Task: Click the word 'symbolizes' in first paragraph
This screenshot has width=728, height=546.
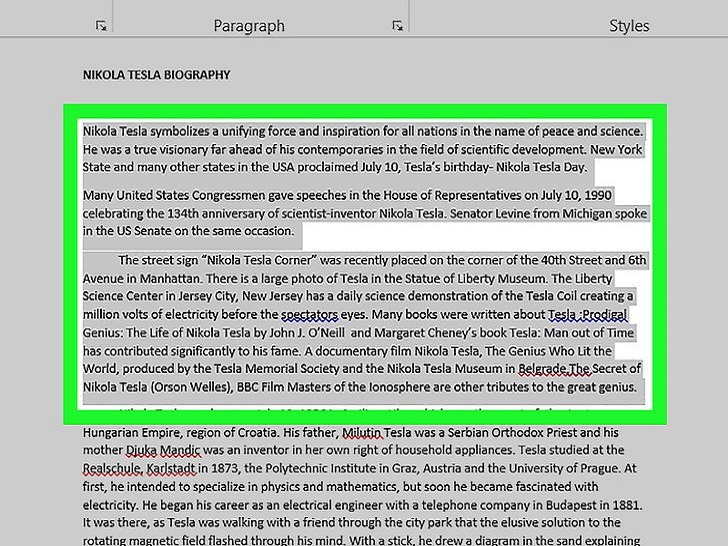Action: pos(180,131)
